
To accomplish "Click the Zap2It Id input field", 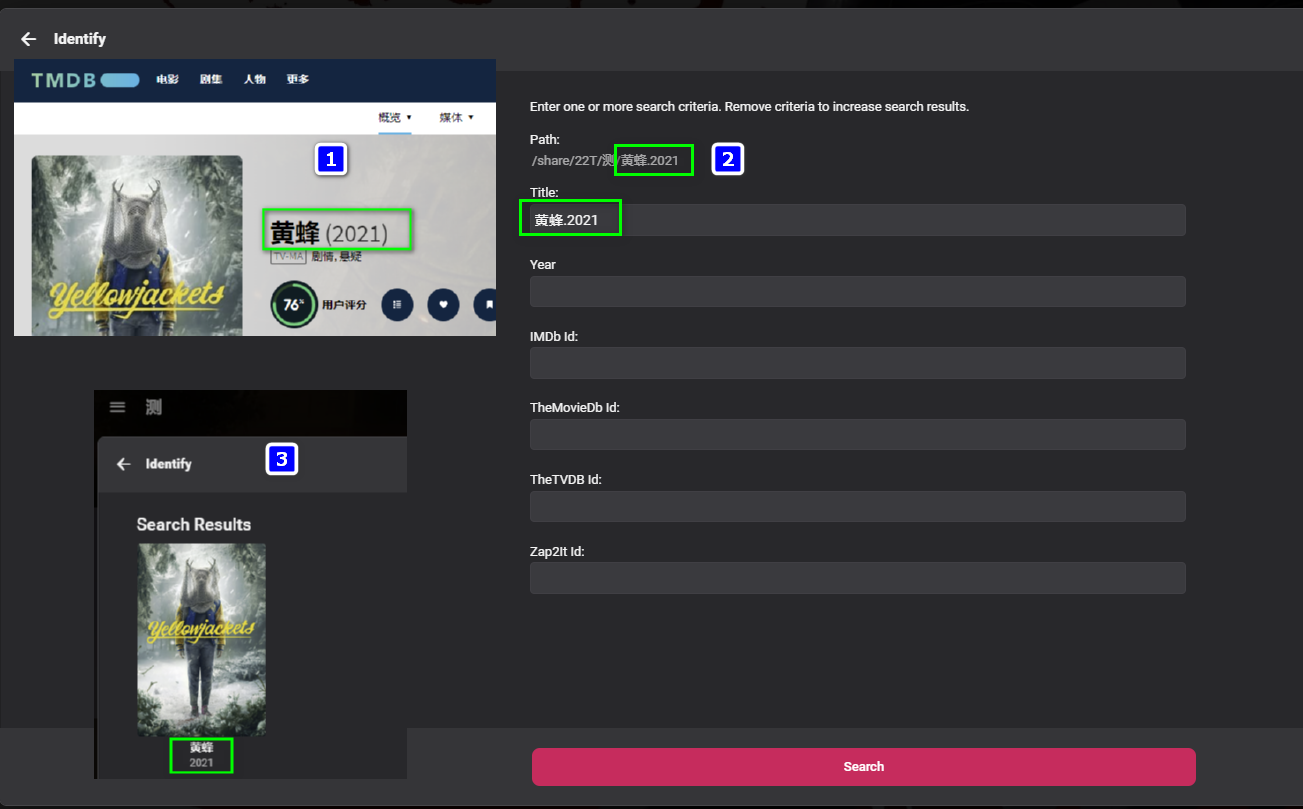I will (858, 578).
